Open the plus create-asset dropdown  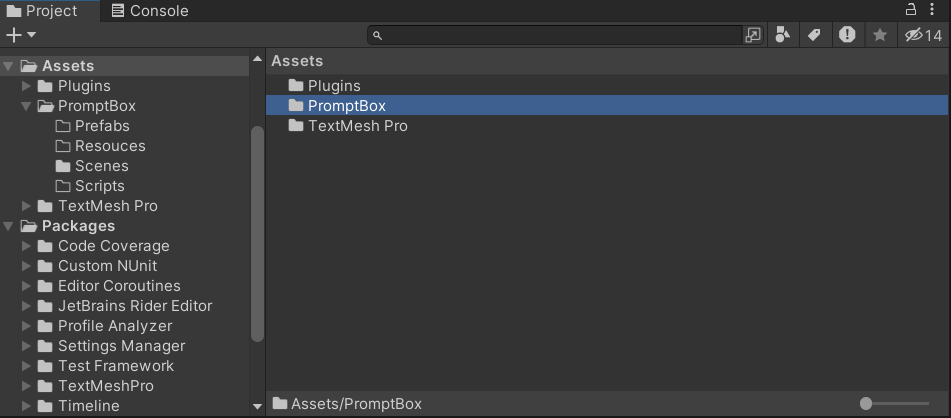tap(21, 35)
